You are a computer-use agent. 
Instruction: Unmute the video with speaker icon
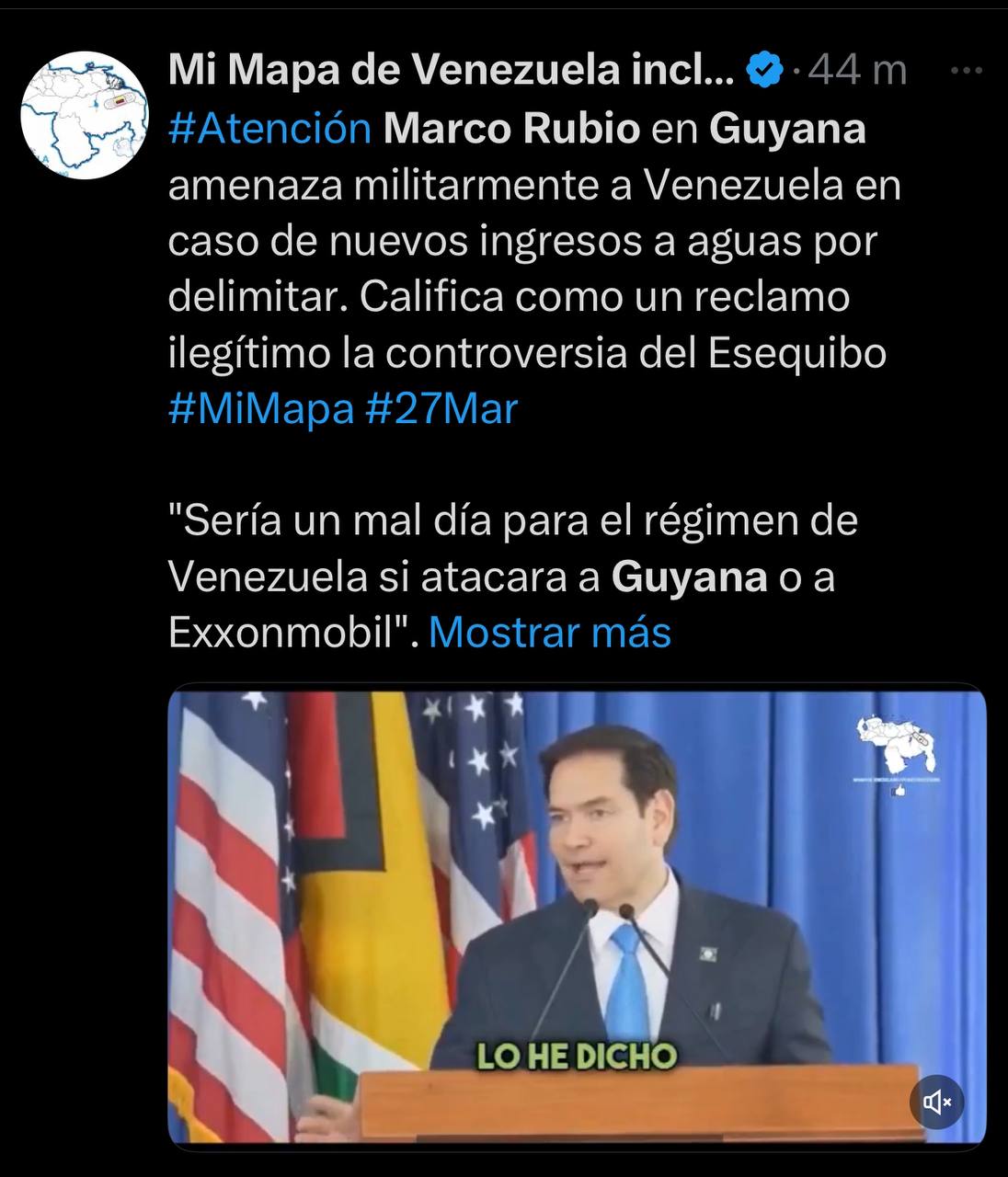click(x=936, y=1101)
